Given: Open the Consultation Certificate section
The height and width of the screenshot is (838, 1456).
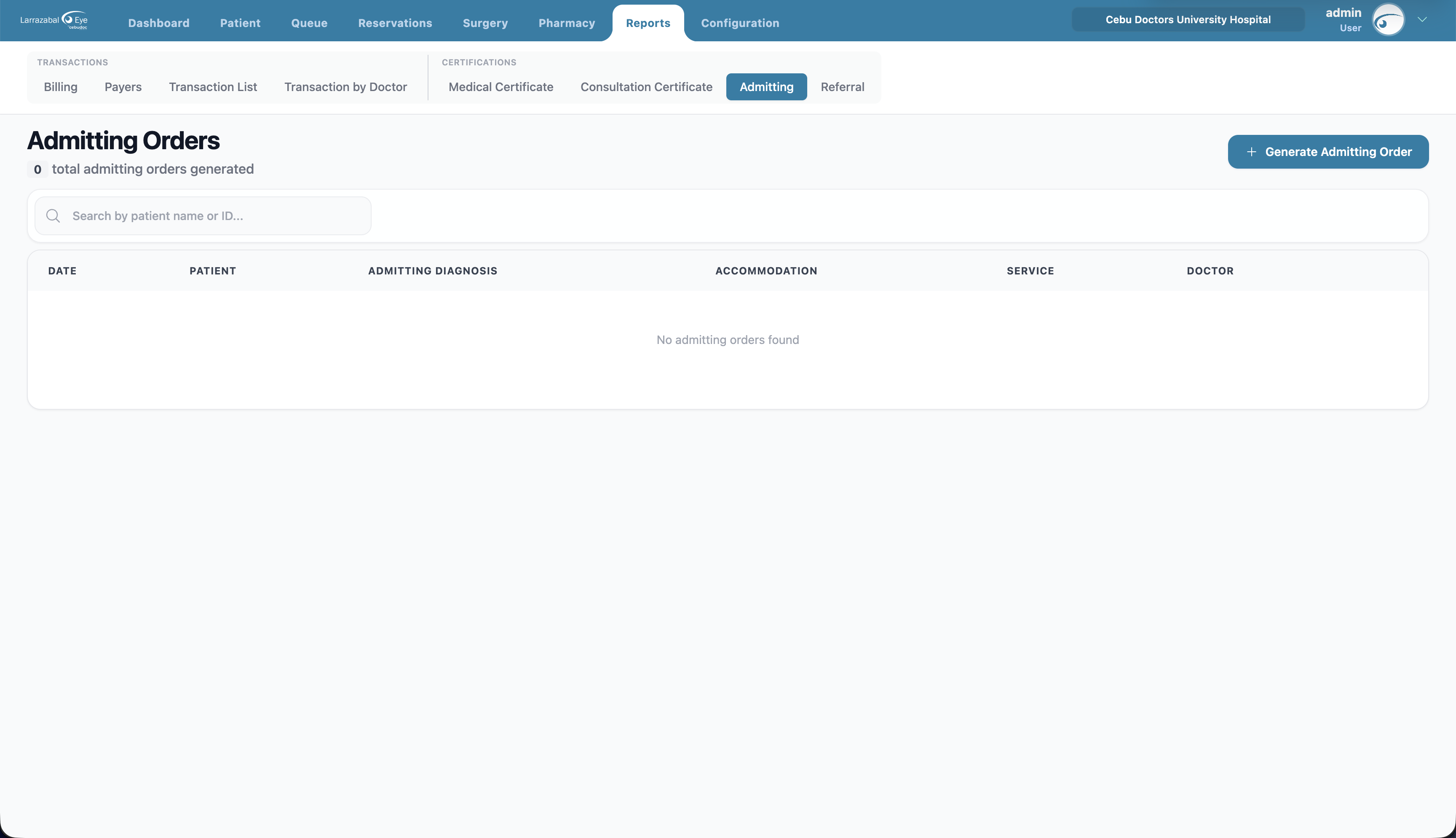Looking at the screenshot, I should tap(646, 87).
